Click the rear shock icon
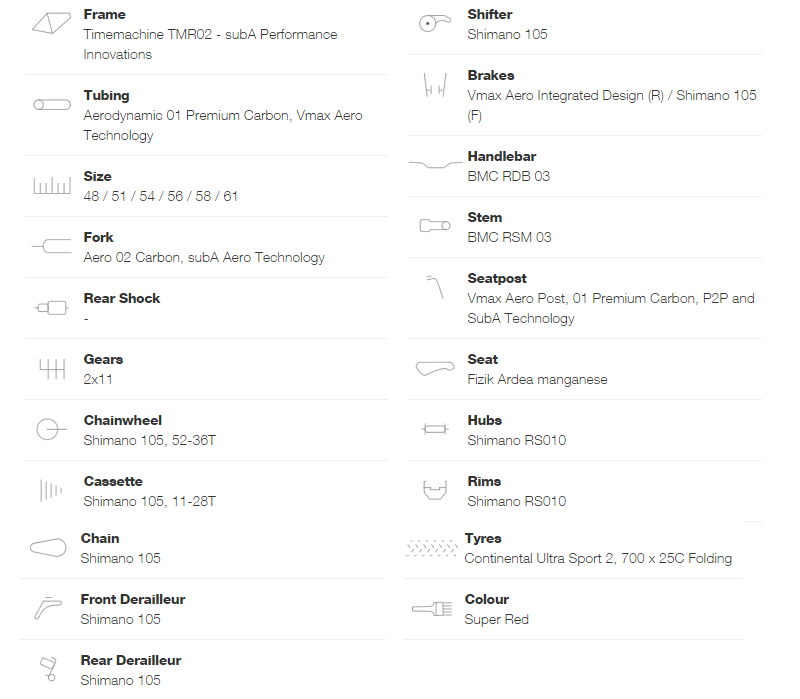Screen dimensions: 800x699 pyautogui.click(x=52, y=308)
